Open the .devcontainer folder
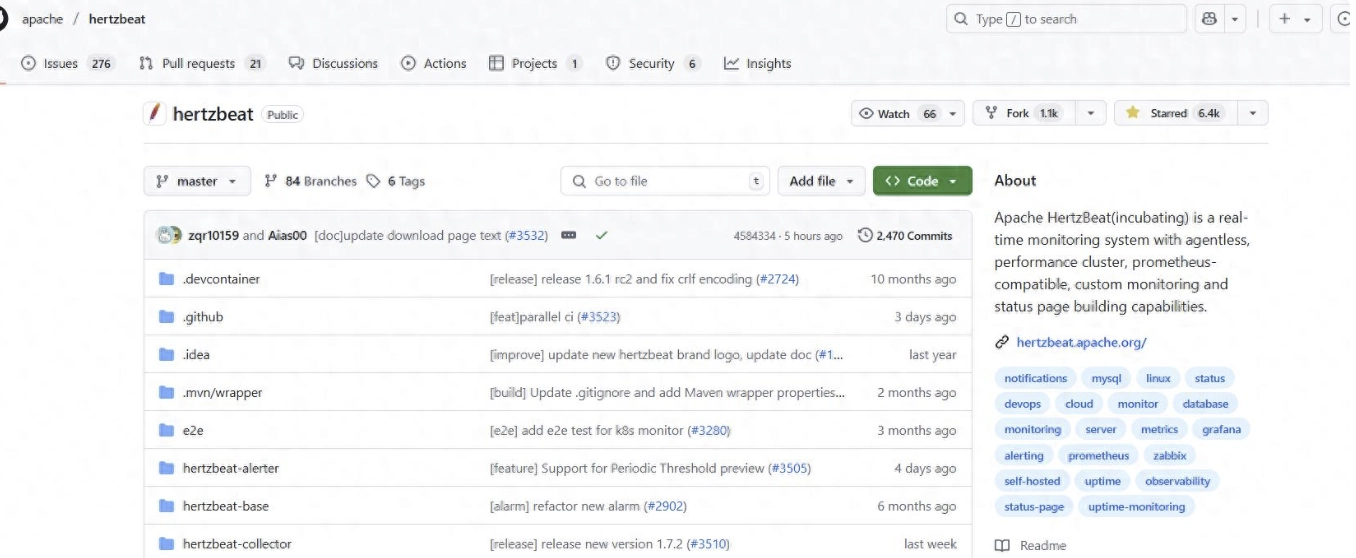1356x558 pixels. (221, 279)
